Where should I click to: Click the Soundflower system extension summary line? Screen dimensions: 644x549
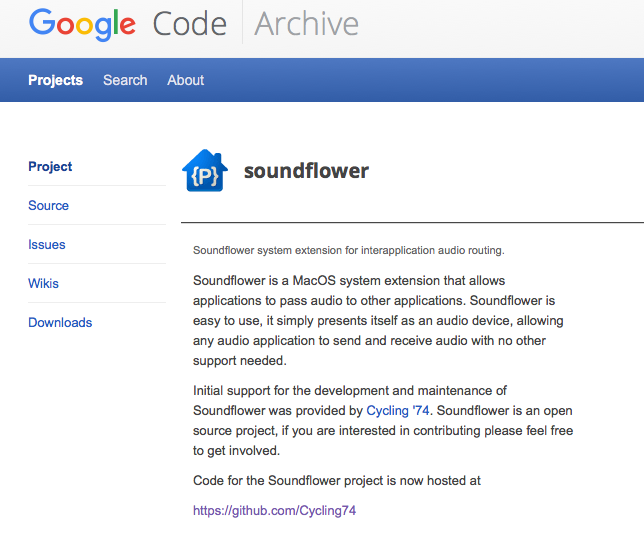(x=349, y=250)
